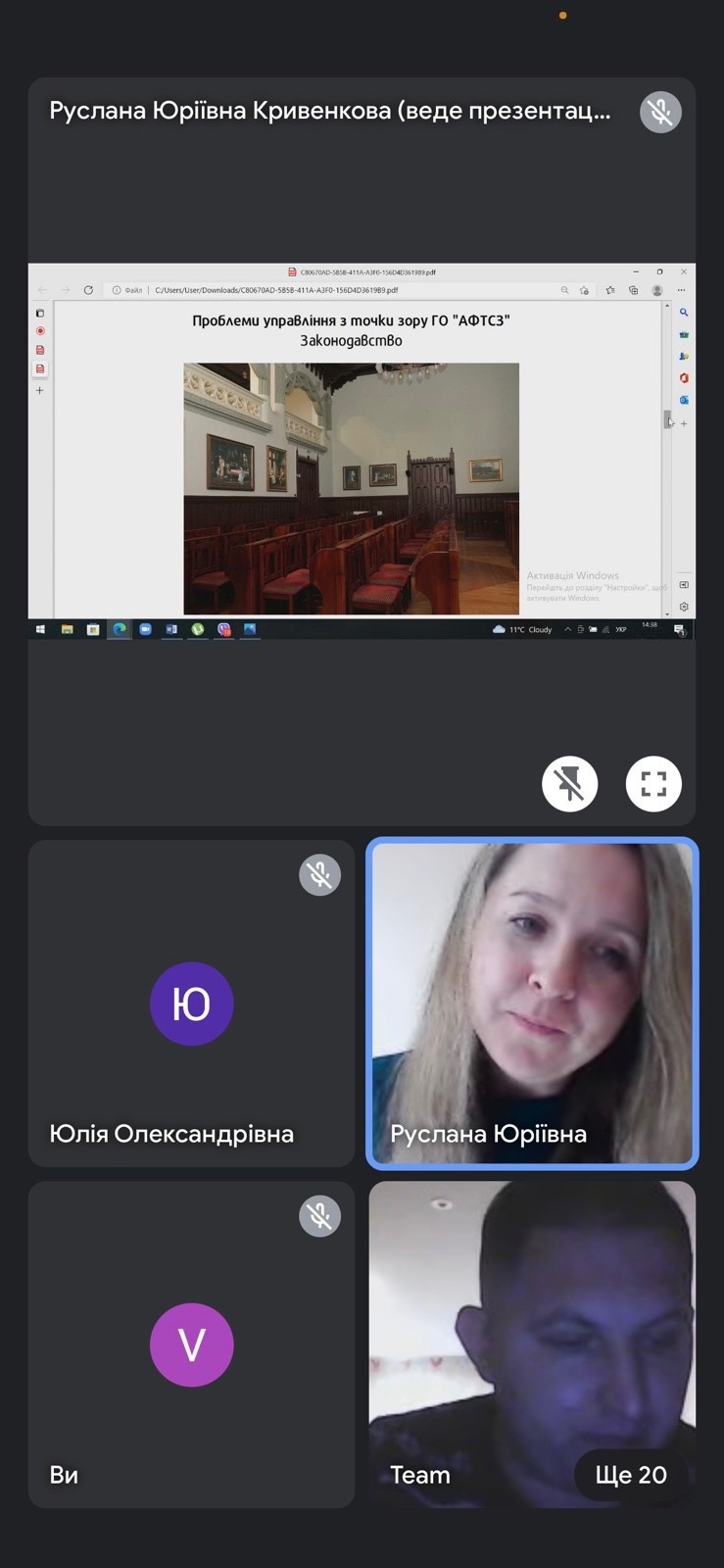This screenshot has height=1568, width=724.
Task: Open the Word icon in the taskbar
Action: 171,629
